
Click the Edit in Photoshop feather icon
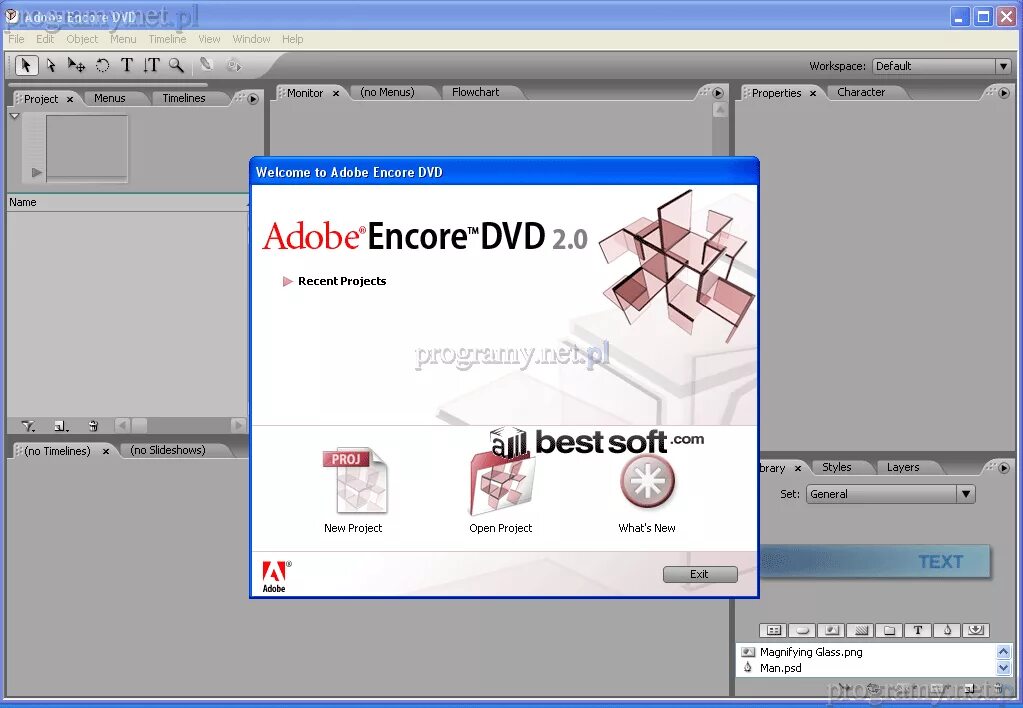[x=207, y=65]
